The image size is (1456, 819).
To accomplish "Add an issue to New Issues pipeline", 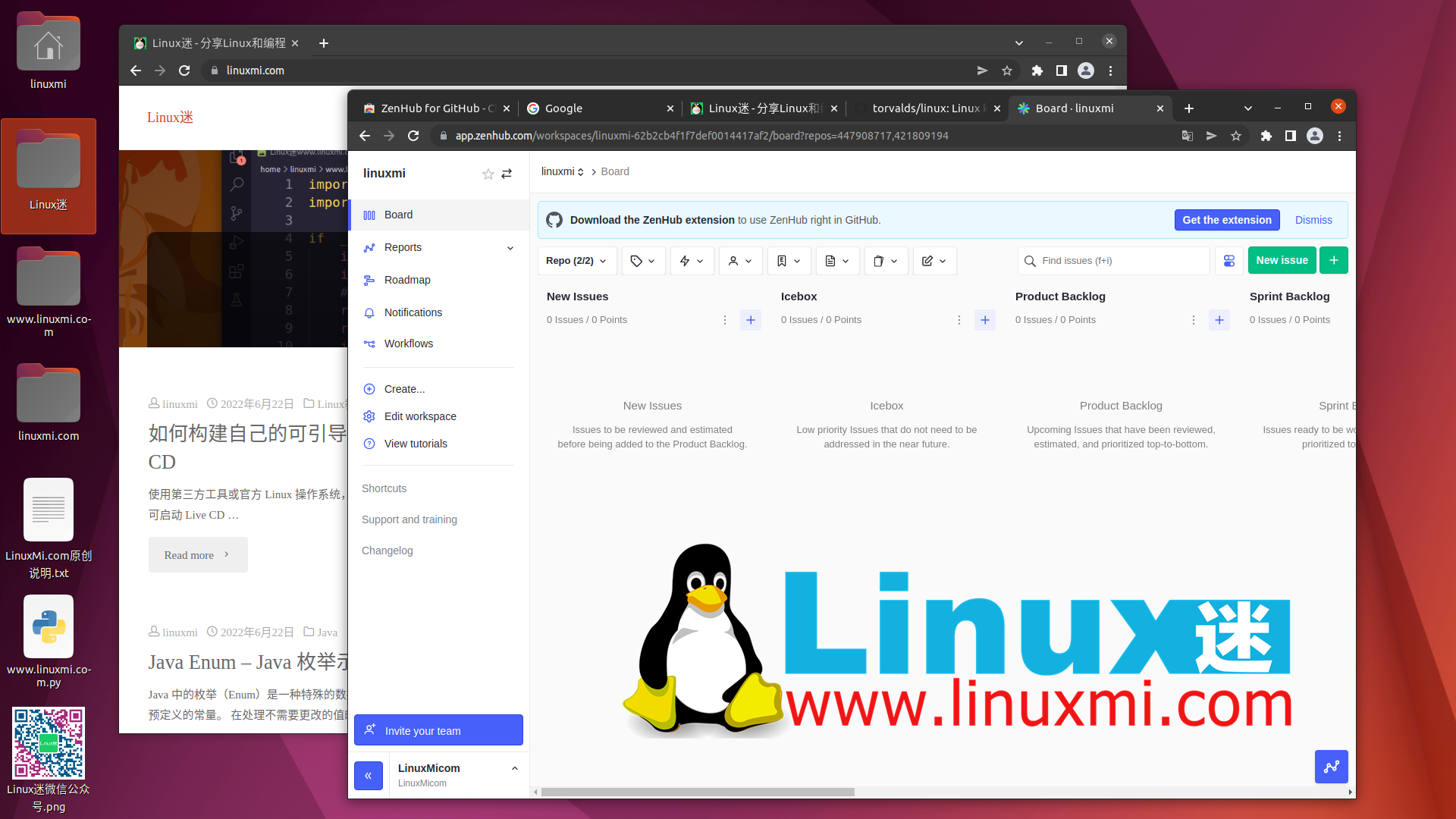I will (x=751, y=320).
